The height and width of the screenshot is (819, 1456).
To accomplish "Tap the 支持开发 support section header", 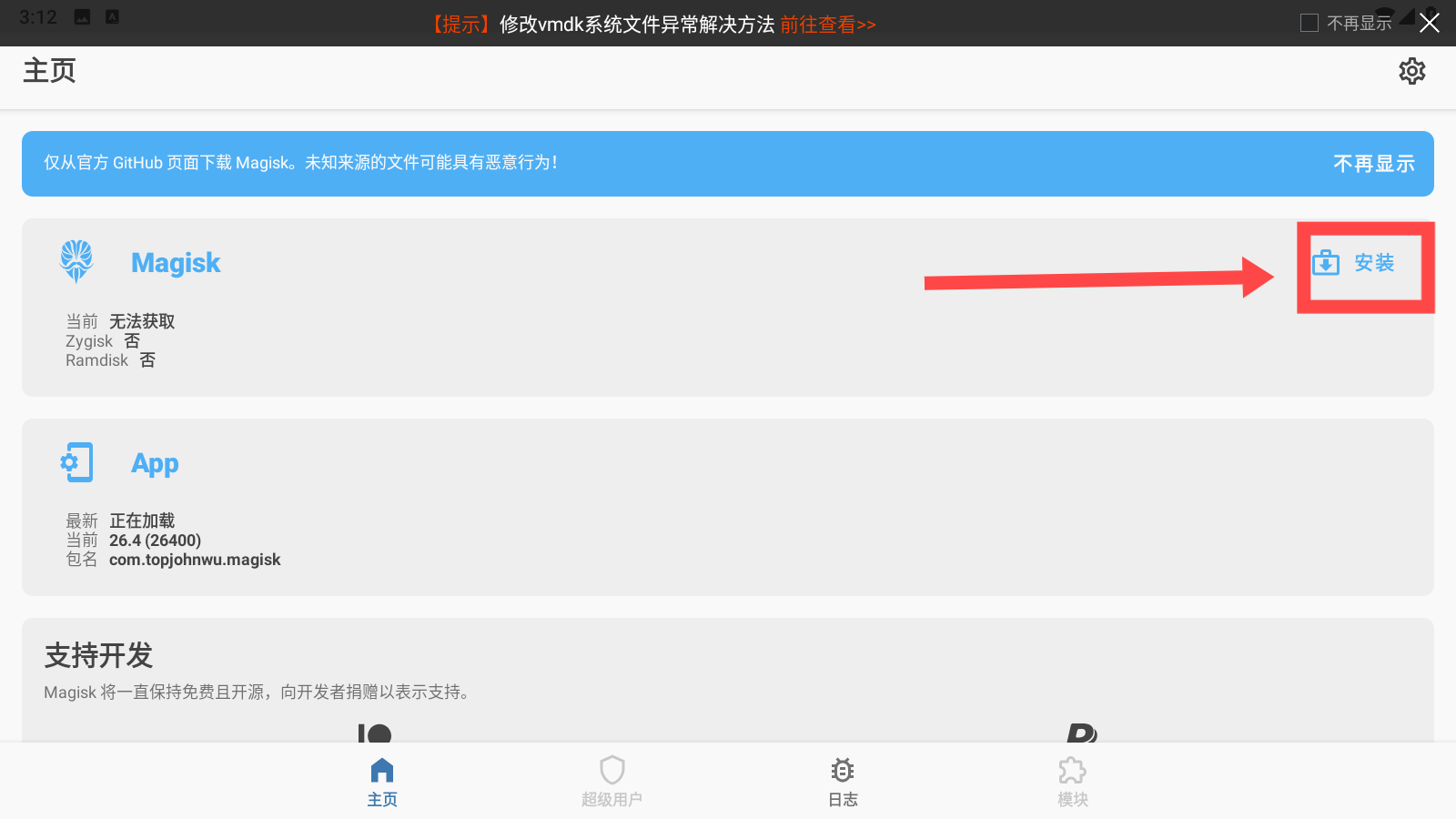I will [x=96, y=655].
